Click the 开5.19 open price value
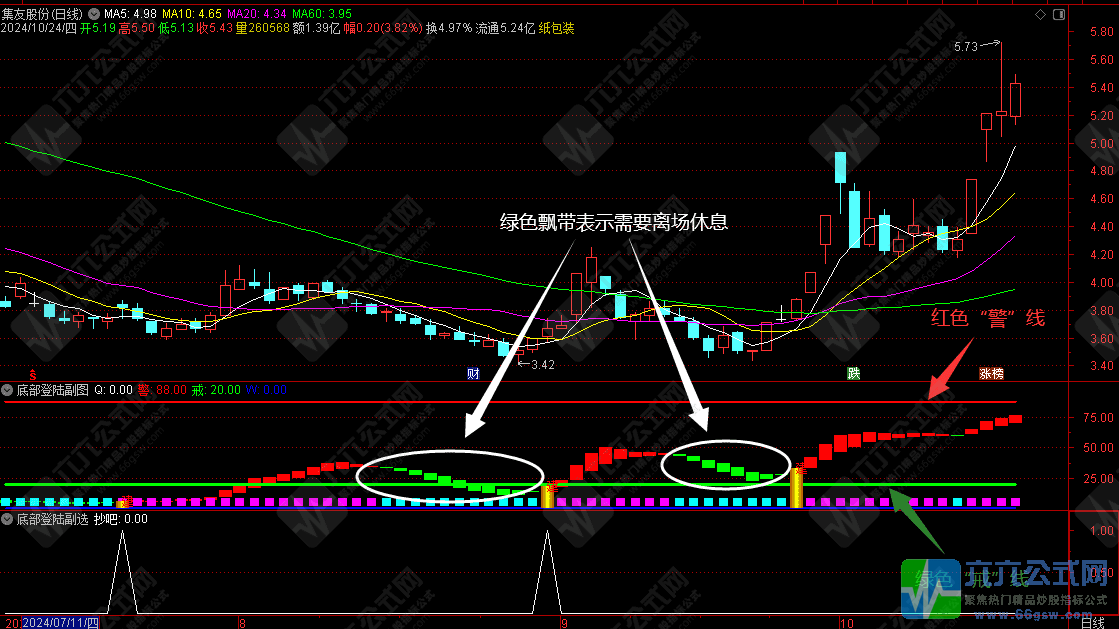Image resolution: width=1119 pixels, height=629 pixels. click(98, 29)
